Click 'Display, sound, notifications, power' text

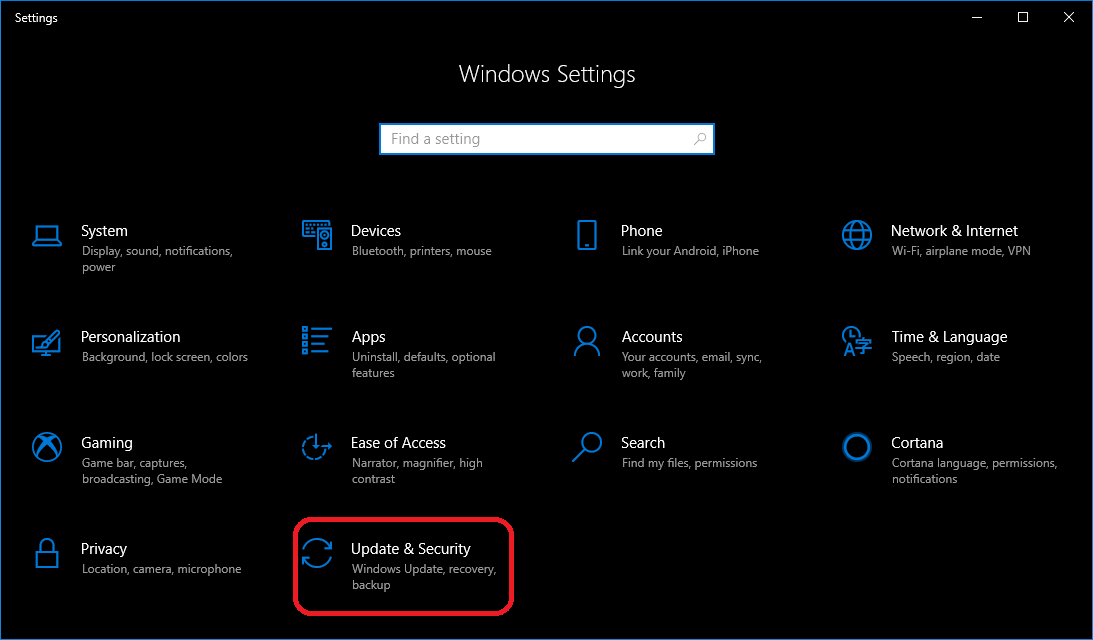(x=158, y=259)
